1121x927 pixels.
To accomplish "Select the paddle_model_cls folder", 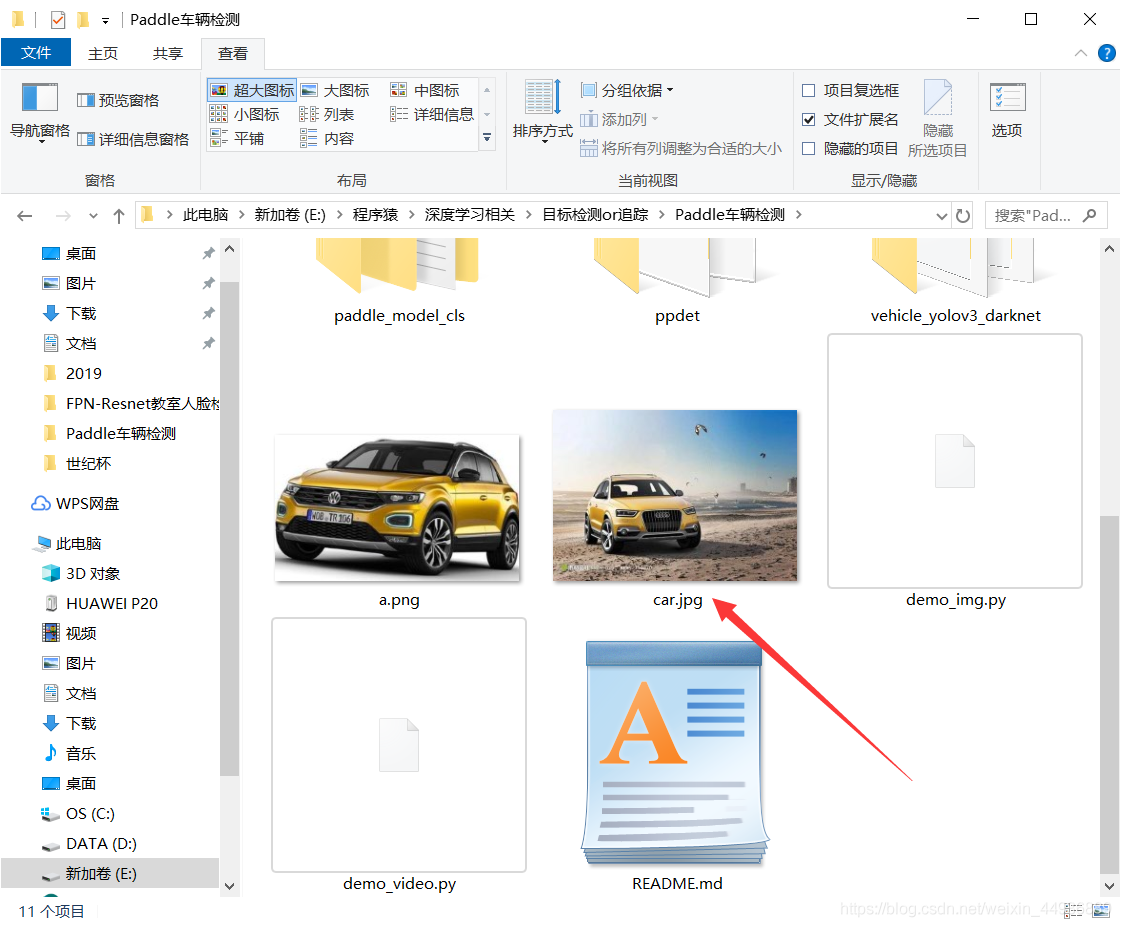I will 398,279.
